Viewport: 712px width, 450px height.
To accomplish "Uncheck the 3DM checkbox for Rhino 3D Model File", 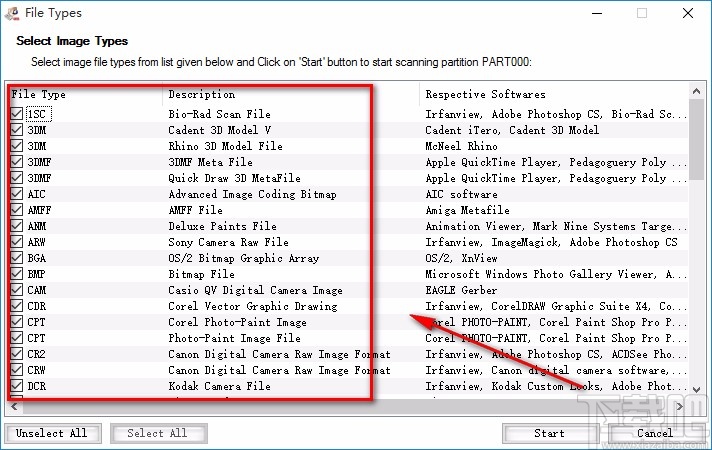I will [17, 145].
